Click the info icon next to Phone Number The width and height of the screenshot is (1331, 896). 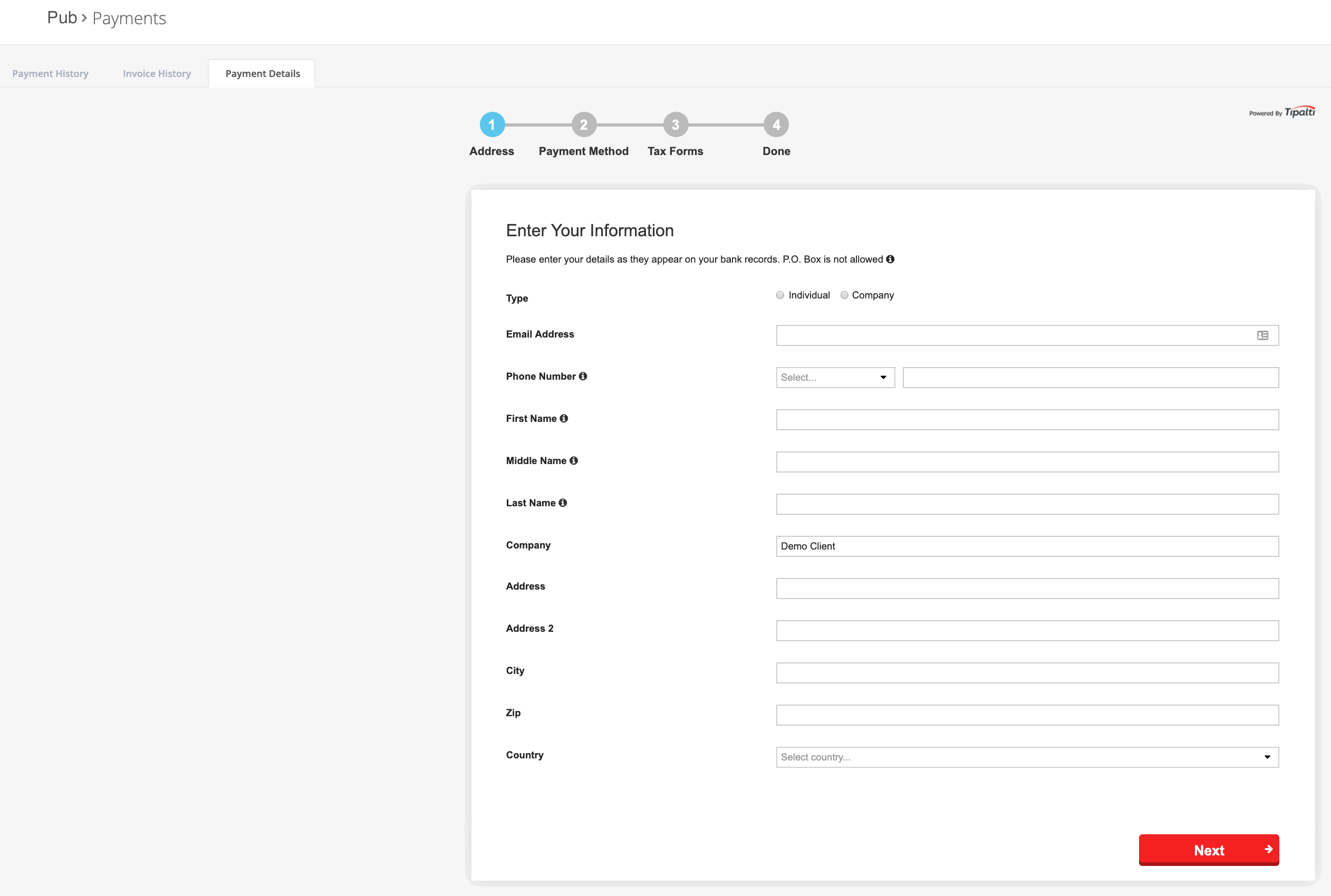tap(584, 377)
